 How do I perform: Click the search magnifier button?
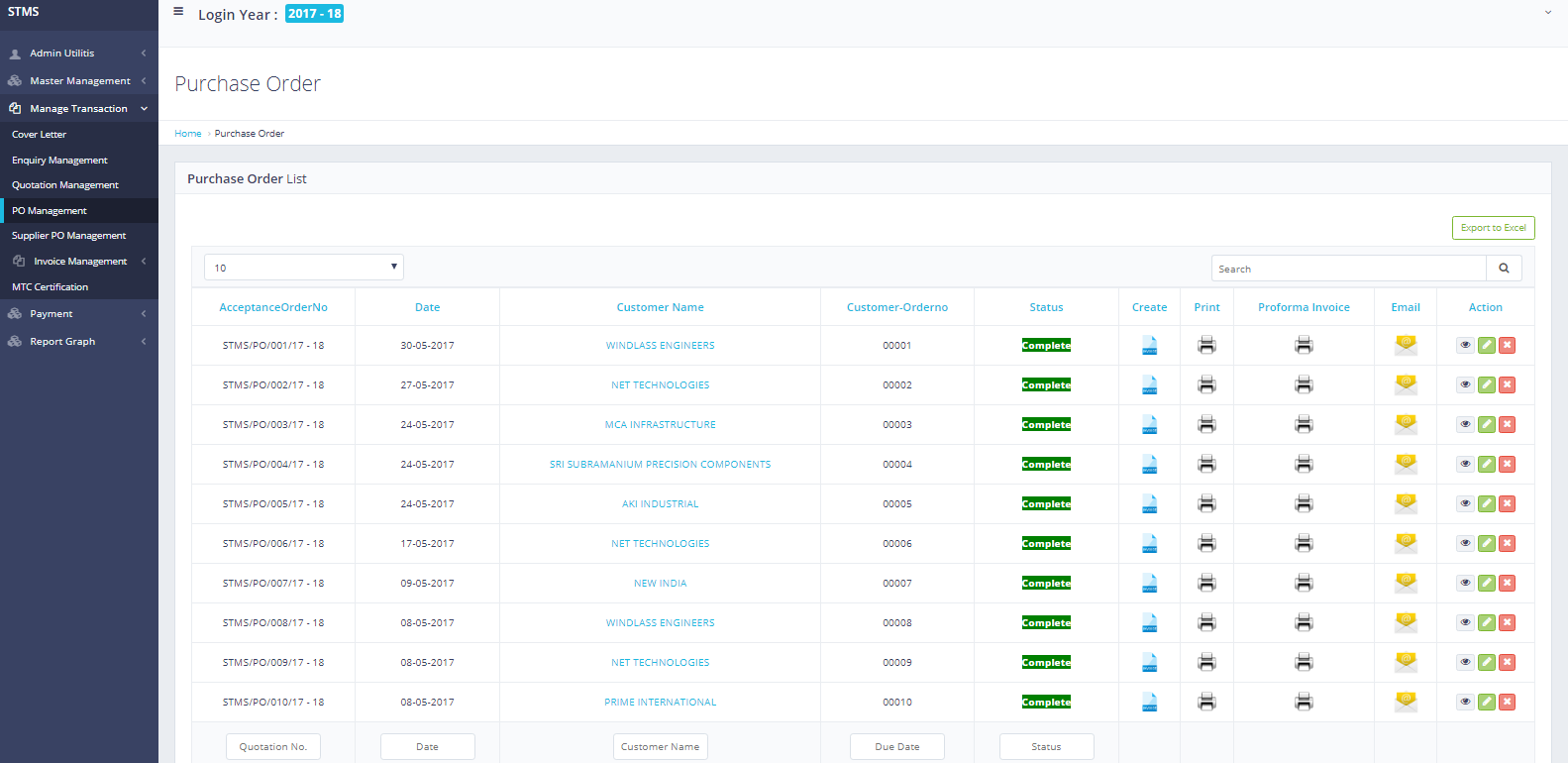[1503, 269]
